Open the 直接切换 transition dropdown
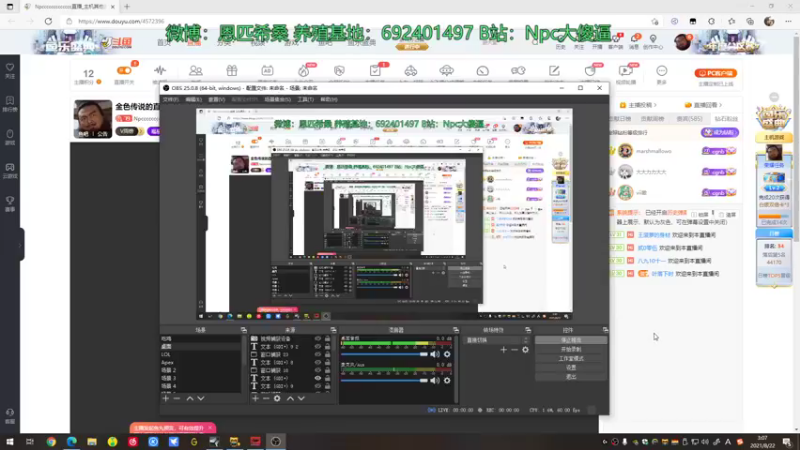800x450 pixels. (496, 340)
